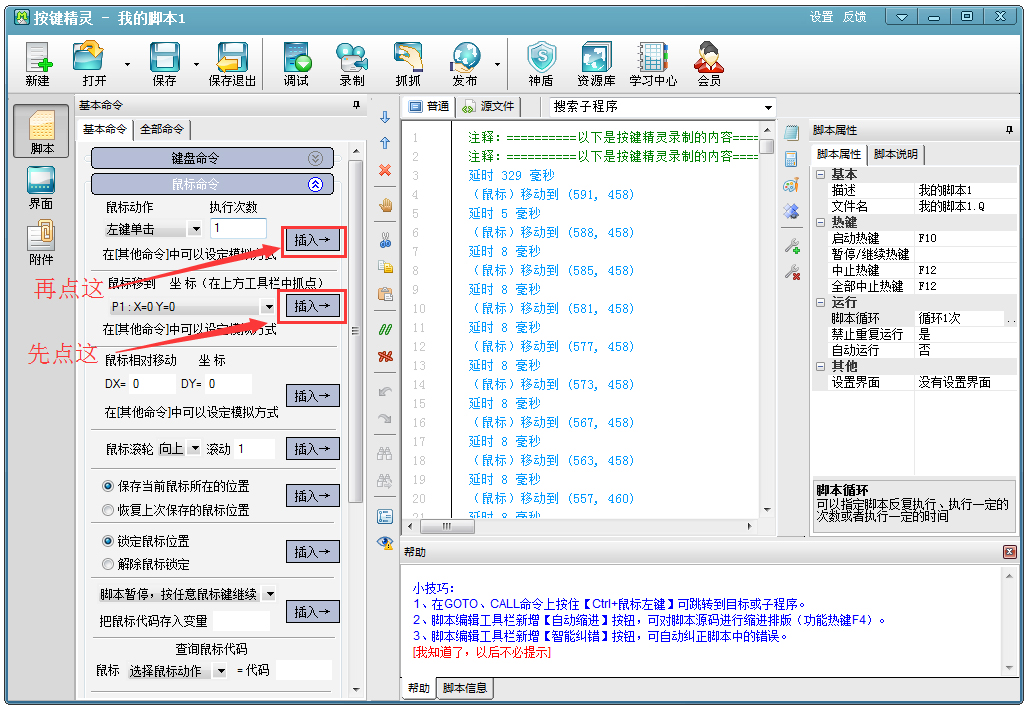Click the 发布 publish icon
Viewport: 1028px width, 708px height.
click(x=465, y=64)
